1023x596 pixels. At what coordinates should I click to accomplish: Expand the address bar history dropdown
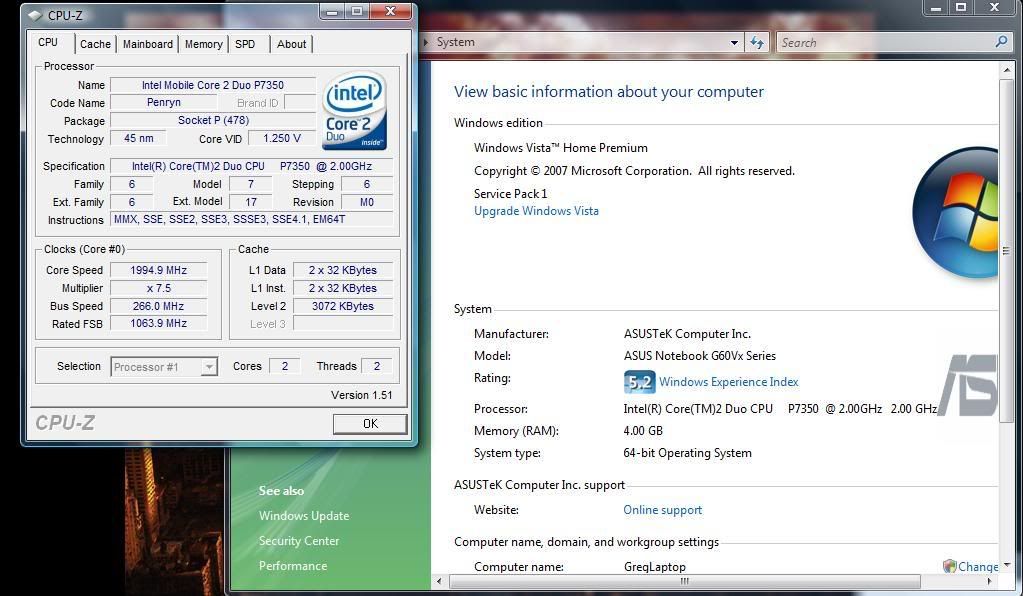tap(734, 43)
